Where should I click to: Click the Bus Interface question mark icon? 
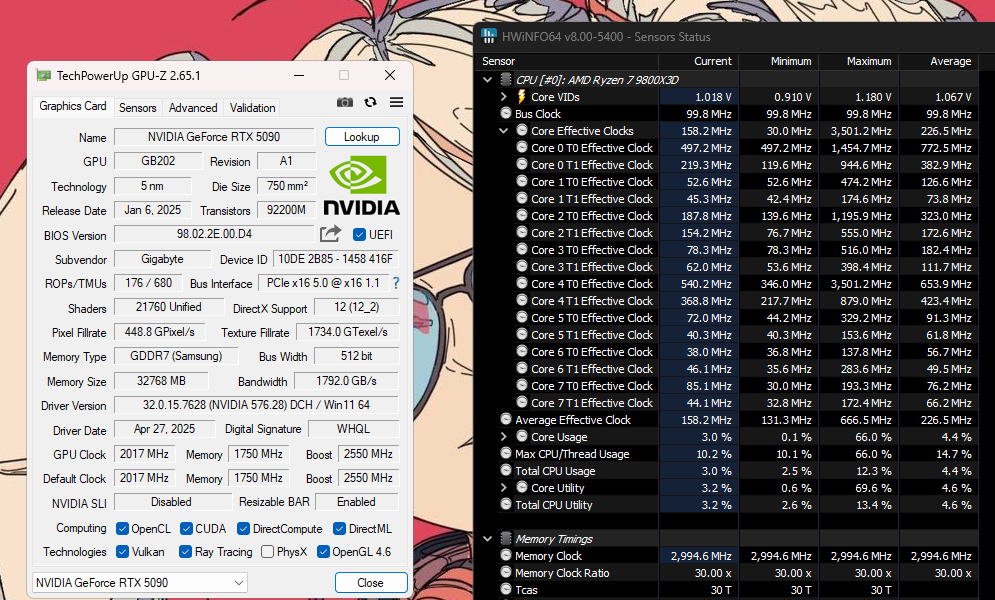pyautogui.click(x=396, y=283)
